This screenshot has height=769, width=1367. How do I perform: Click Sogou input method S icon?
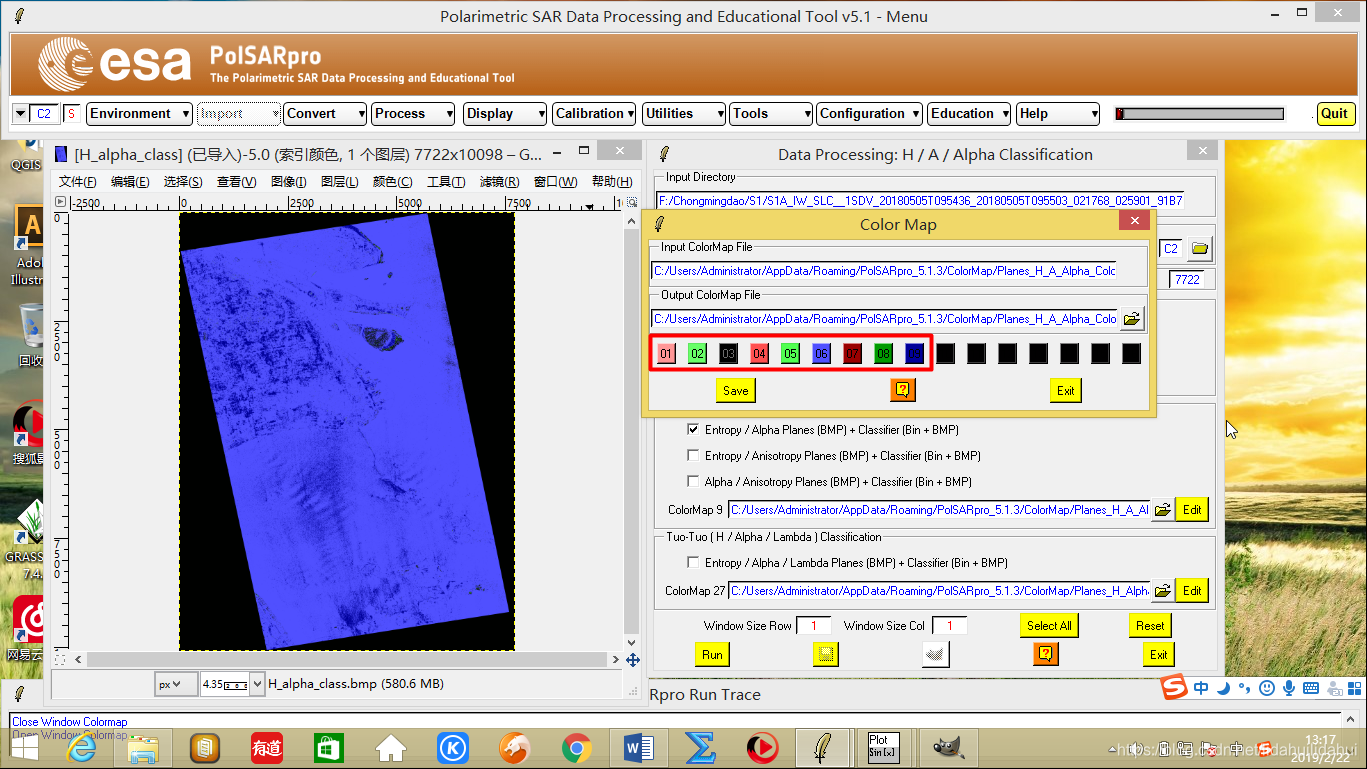(1173, 688)
